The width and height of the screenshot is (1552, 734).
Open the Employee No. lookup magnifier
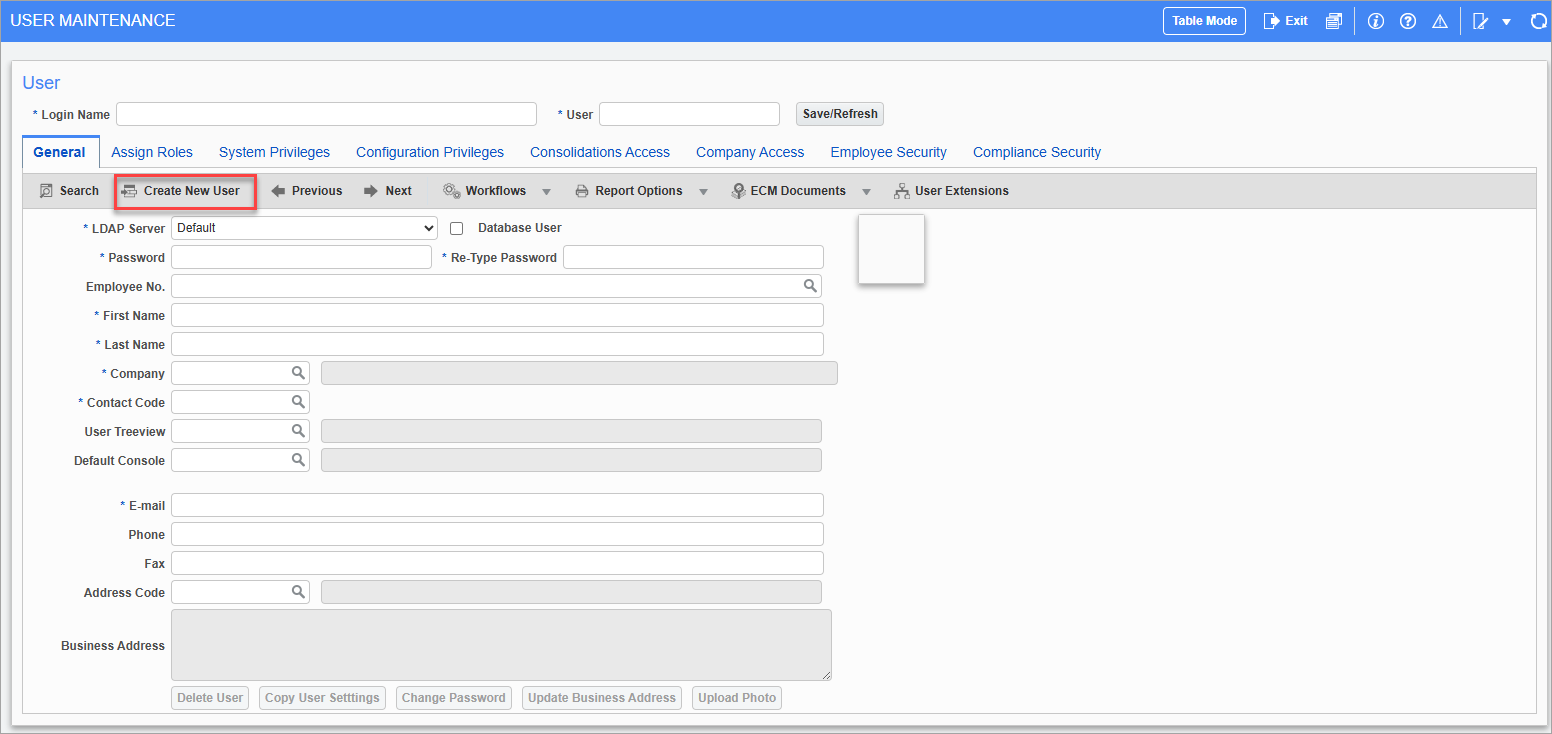tap(810, 286)
